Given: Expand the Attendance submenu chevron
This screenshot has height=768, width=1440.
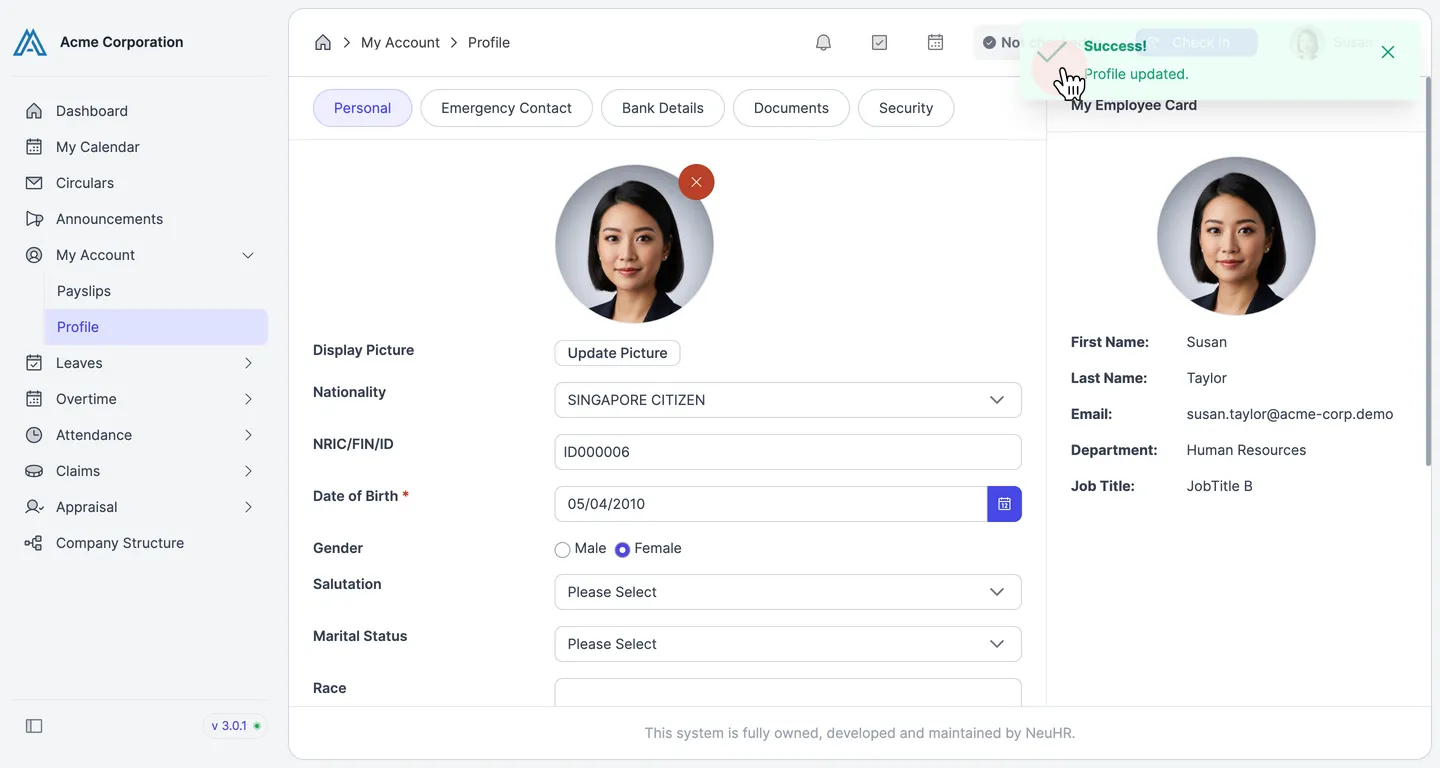Looking at the screenshot, I should coord(248,435).
